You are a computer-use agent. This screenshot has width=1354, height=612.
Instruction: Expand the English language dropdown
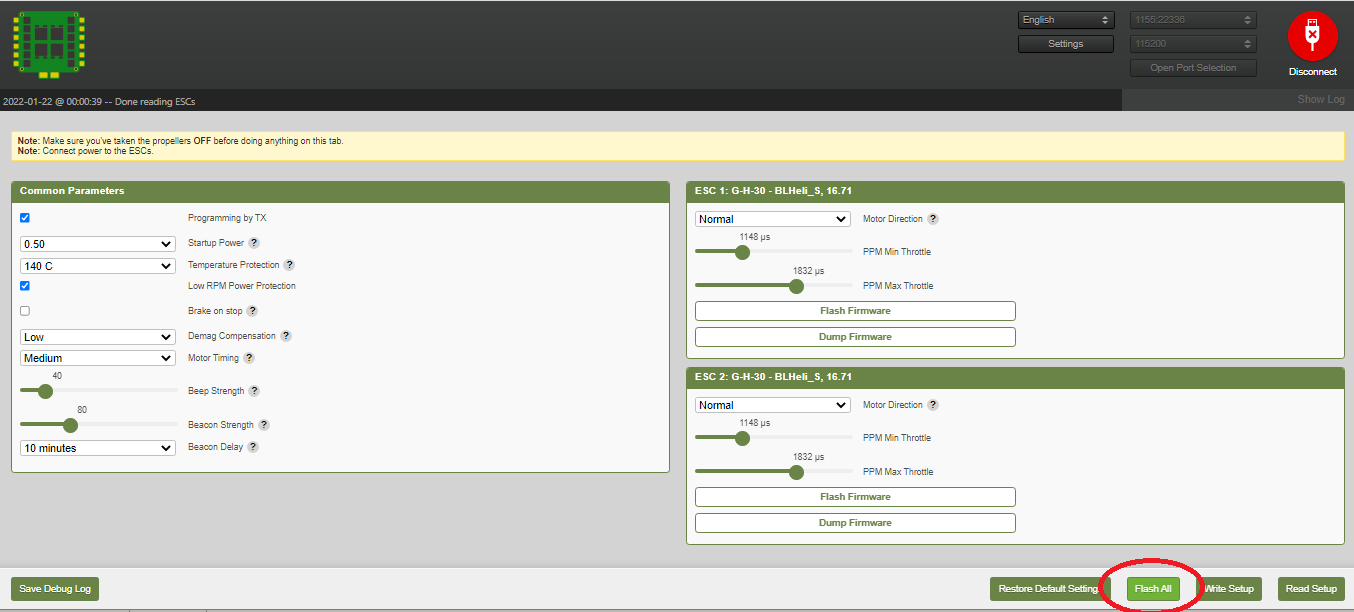pos(1066,20)
